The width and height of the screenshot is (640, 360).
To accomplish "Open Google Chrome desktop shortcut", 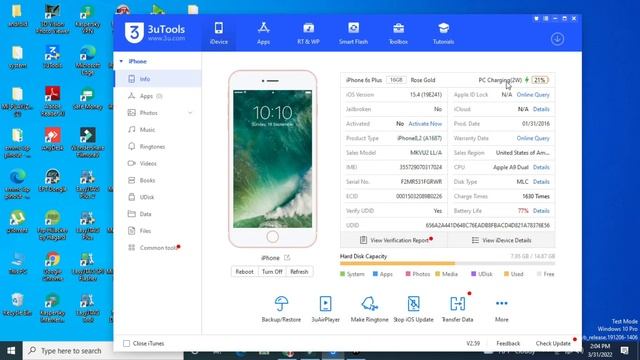I will [52, 267].
